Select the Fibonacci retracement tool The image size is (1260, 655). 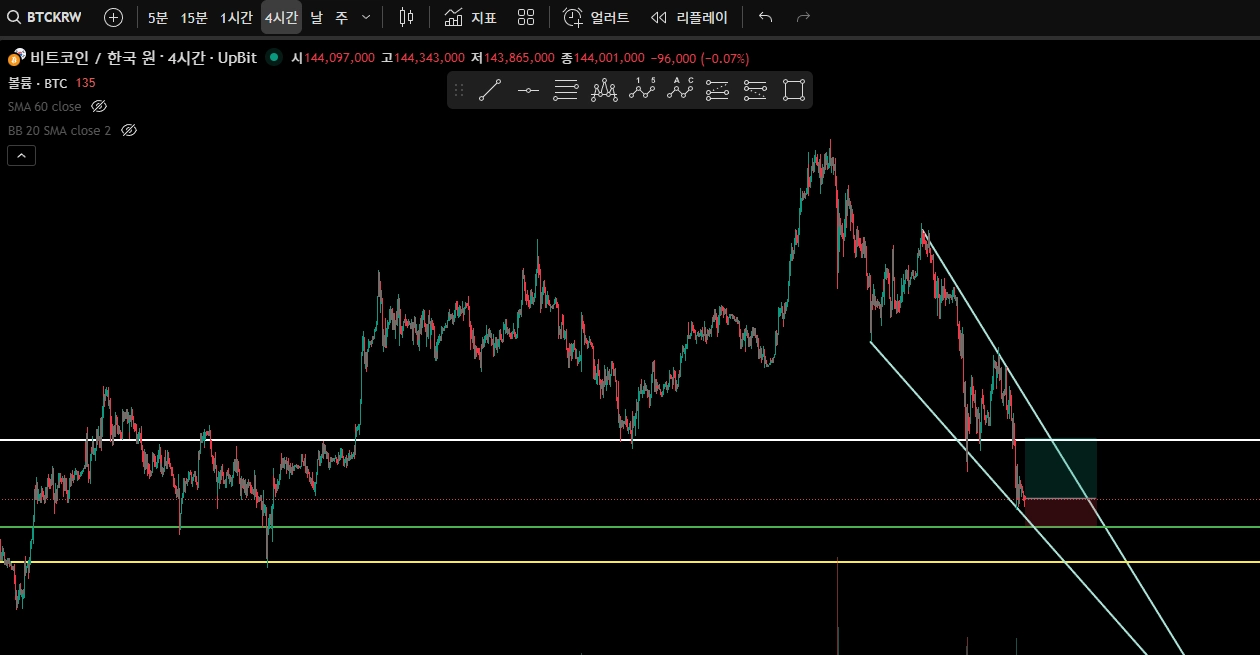coord(566,90)
